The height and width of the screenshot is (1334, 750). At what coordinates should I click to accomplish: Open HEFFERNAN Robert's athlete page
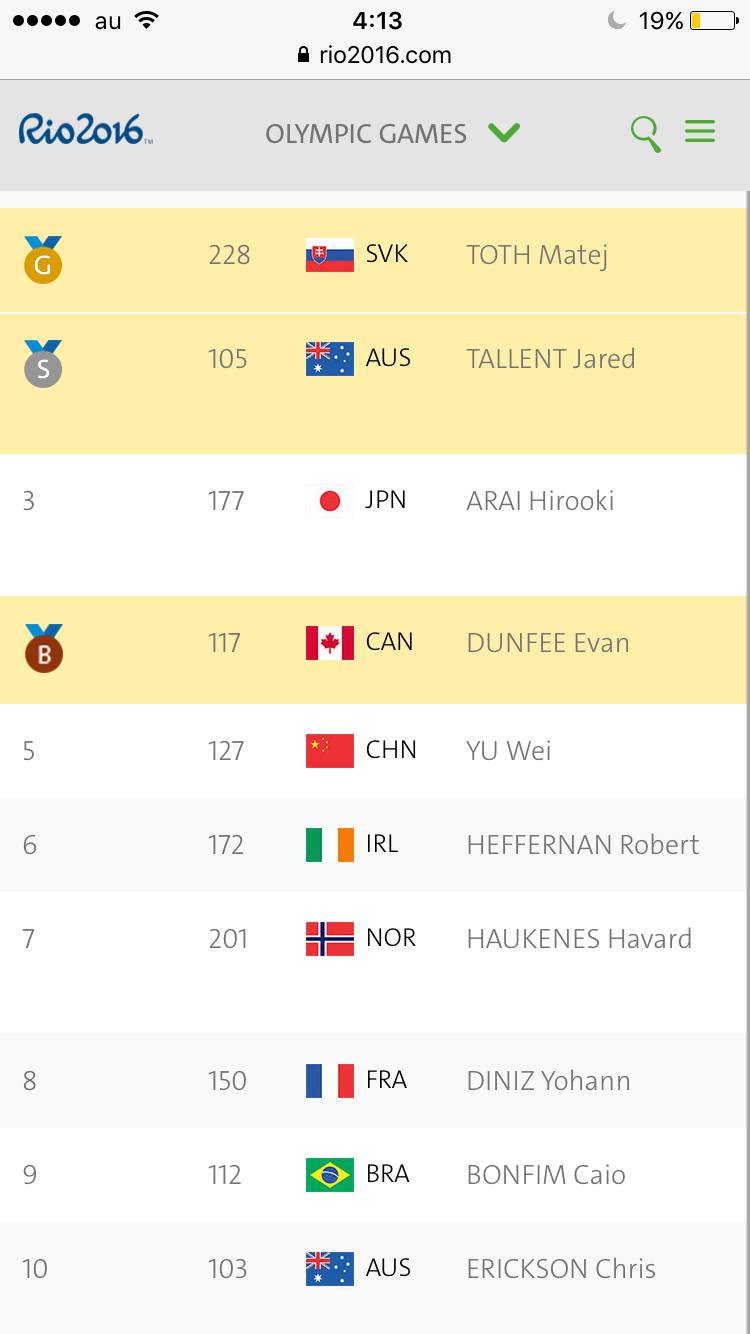pyautogui.click(x=583, y=845)
